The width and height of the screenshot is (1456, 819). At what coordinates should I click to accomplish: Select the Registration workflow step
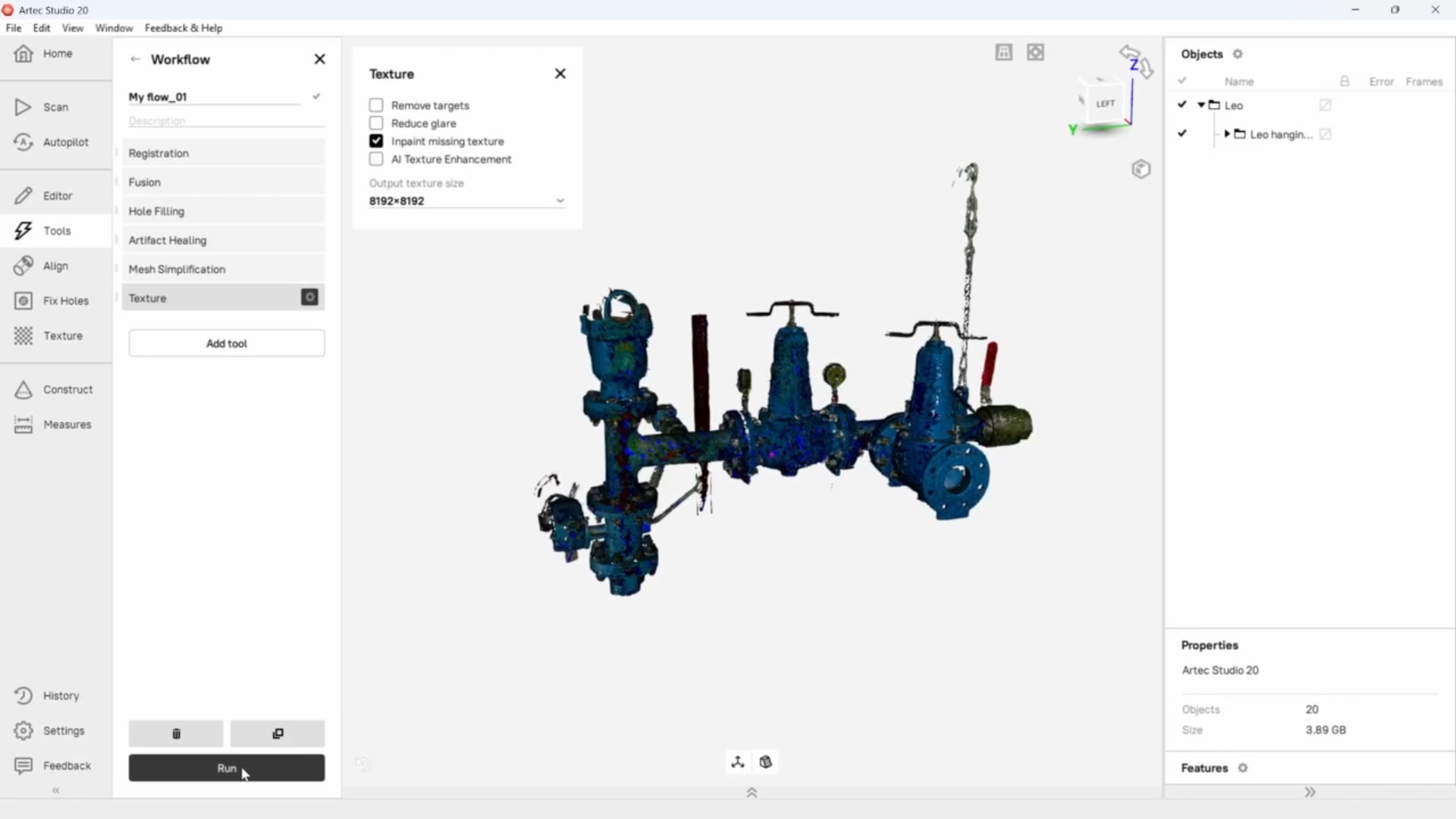224,153
